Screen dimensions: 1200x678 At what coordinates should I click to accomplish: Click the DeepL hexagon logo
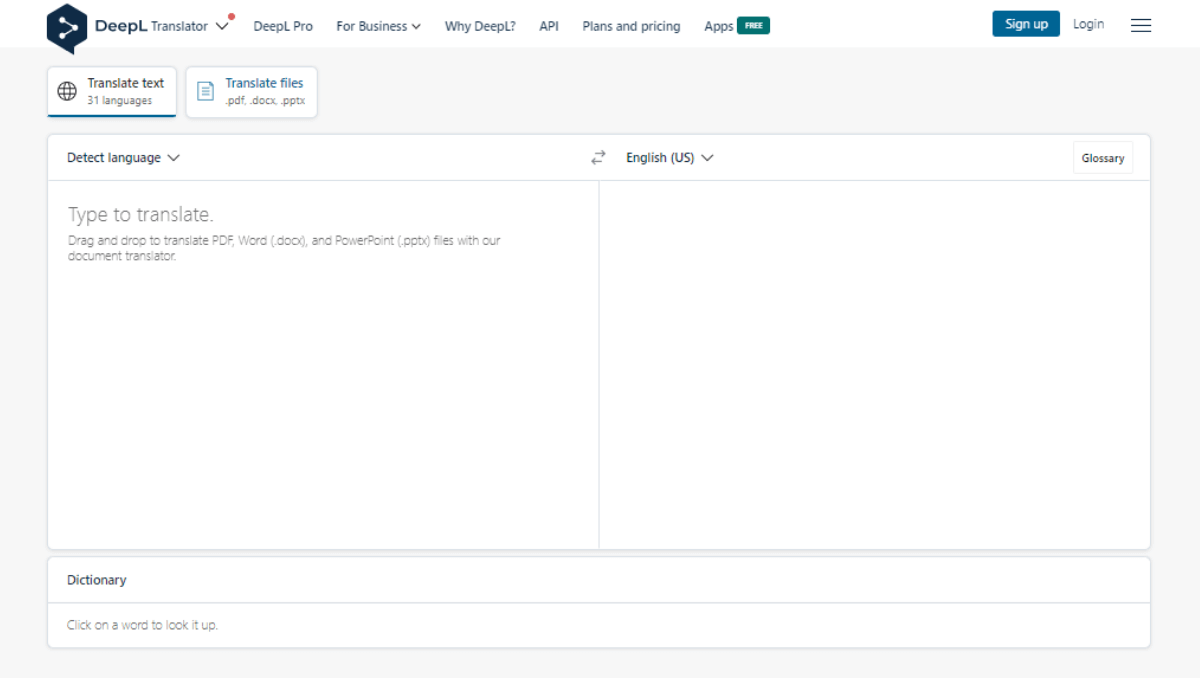(x=67, y=27)
